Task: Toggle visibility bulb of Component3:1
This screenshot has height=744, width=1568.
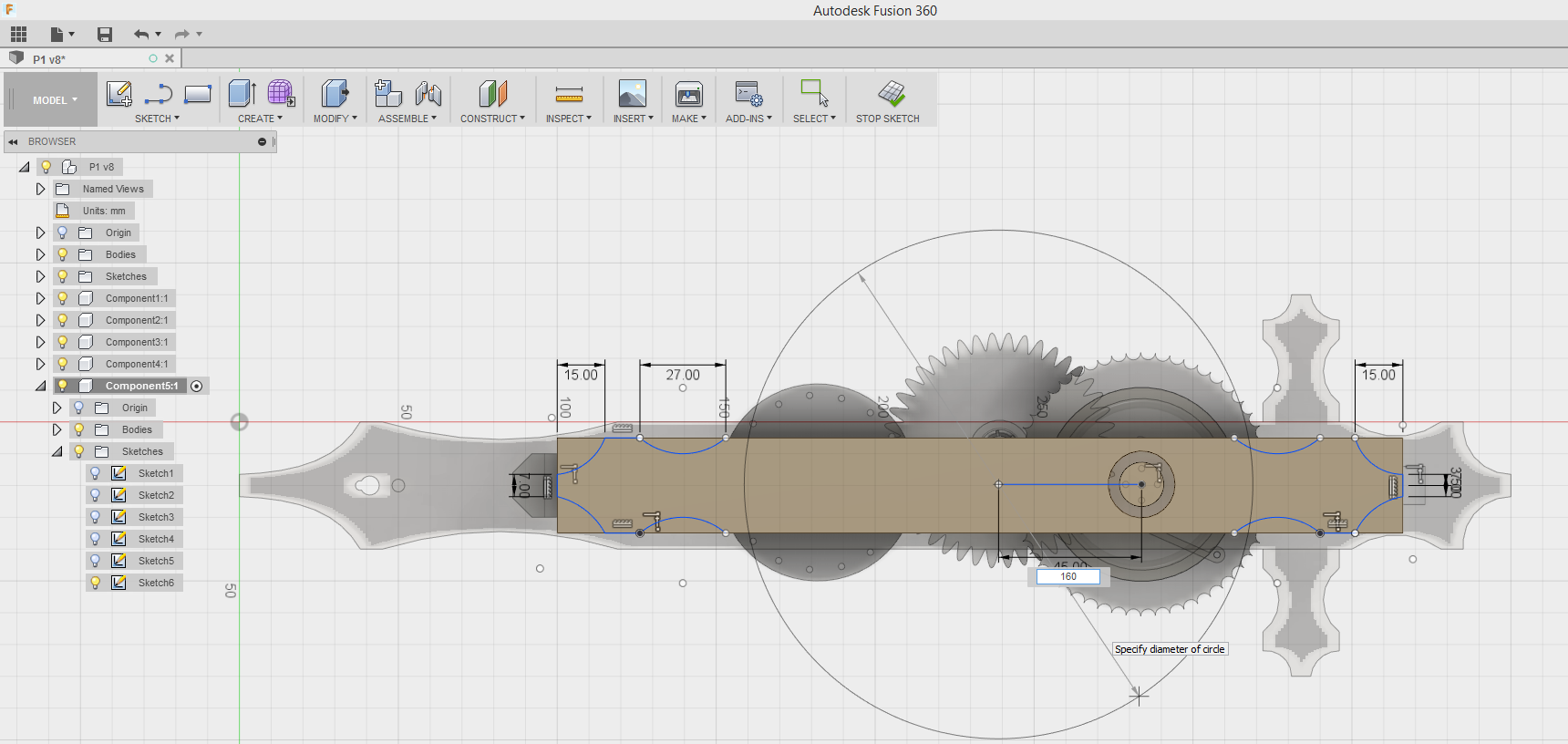Action: pyautogui.click(x=62, y=342)
